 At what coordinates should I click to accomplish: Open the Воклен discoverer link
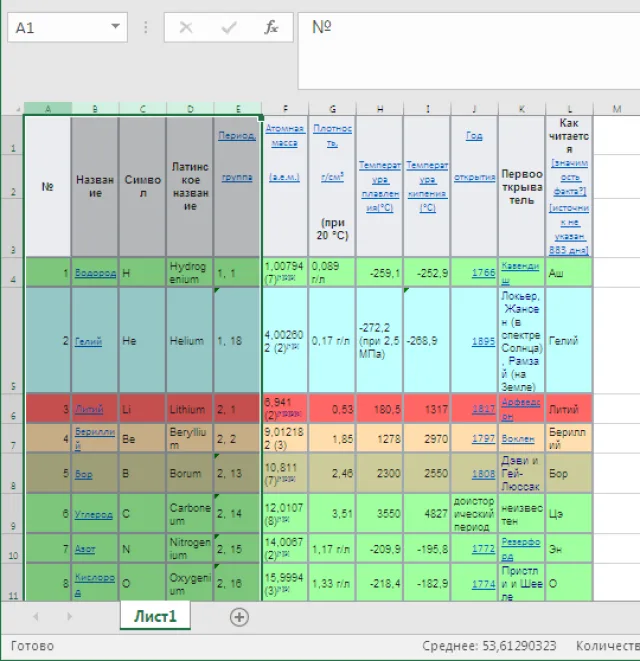click(518, 439)
